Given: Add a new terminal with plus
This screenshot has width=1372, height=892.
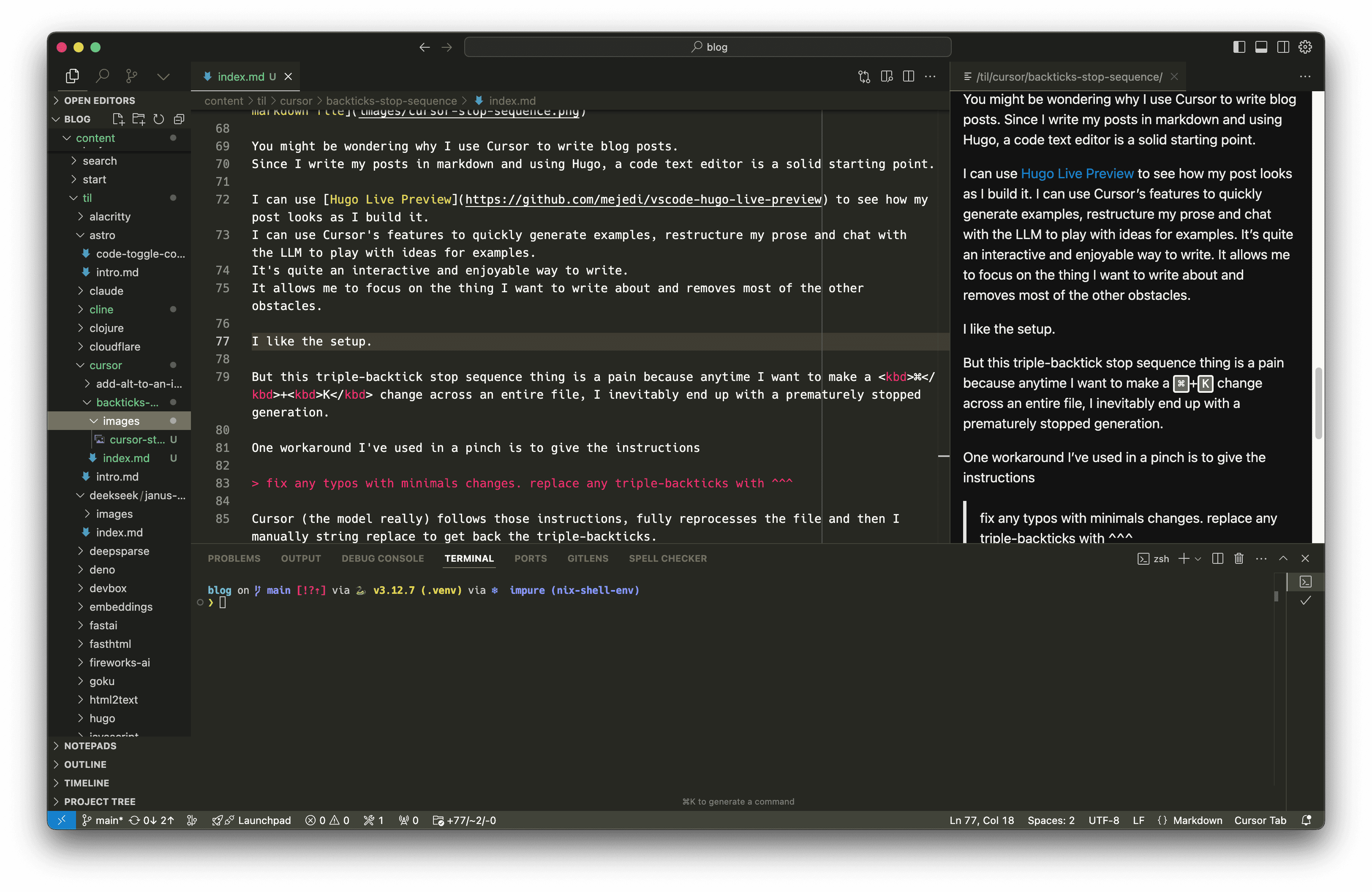Looking at the screenshot, I should click(x=1184, y=558).
